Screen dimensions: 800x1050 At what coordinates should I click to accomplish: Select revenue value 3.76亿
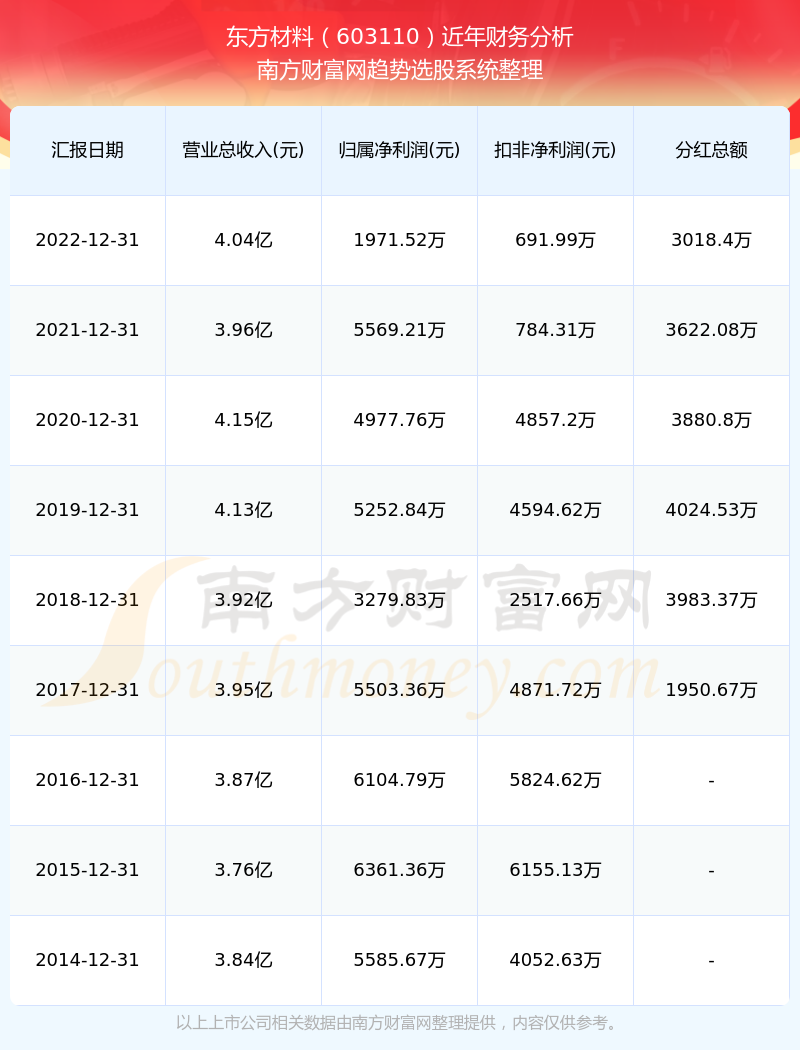tap(244, 869)
